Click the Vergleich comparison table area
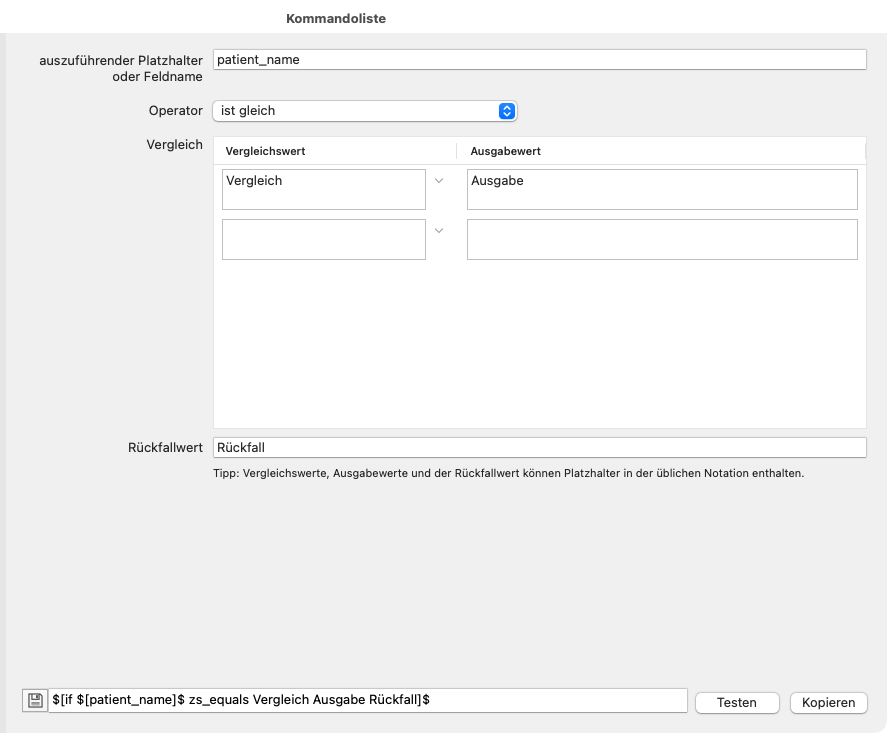This screenshot has height=736, width=891. pos(539,340)
